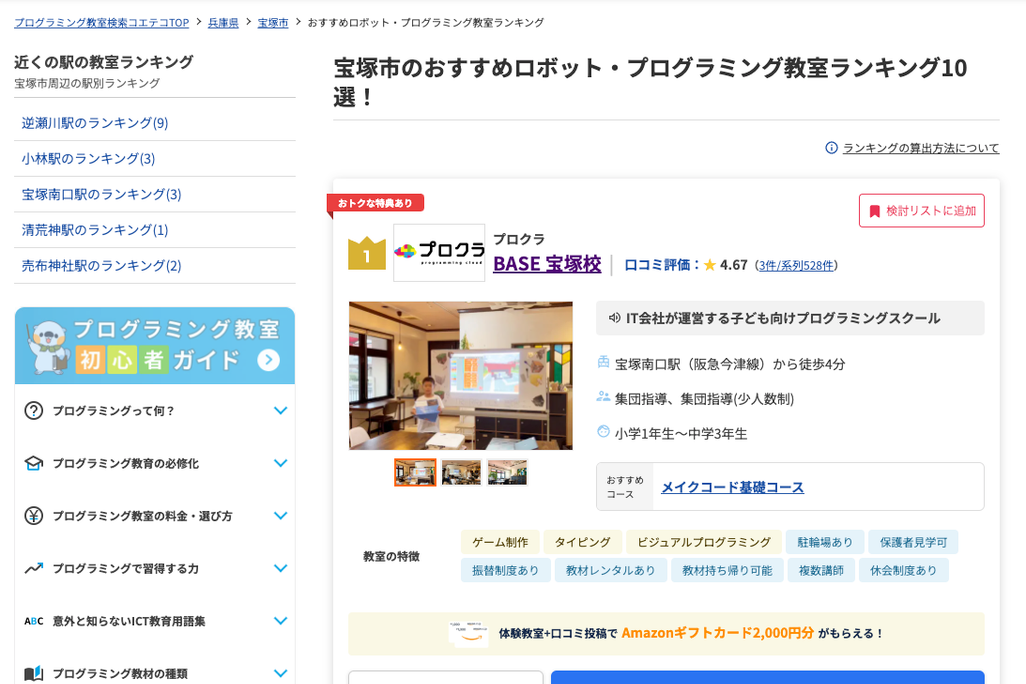The image size is (1026, 684).
Task: Click the bookmark icon in 検討リストに追加
Action: click(x=874, y=211)
